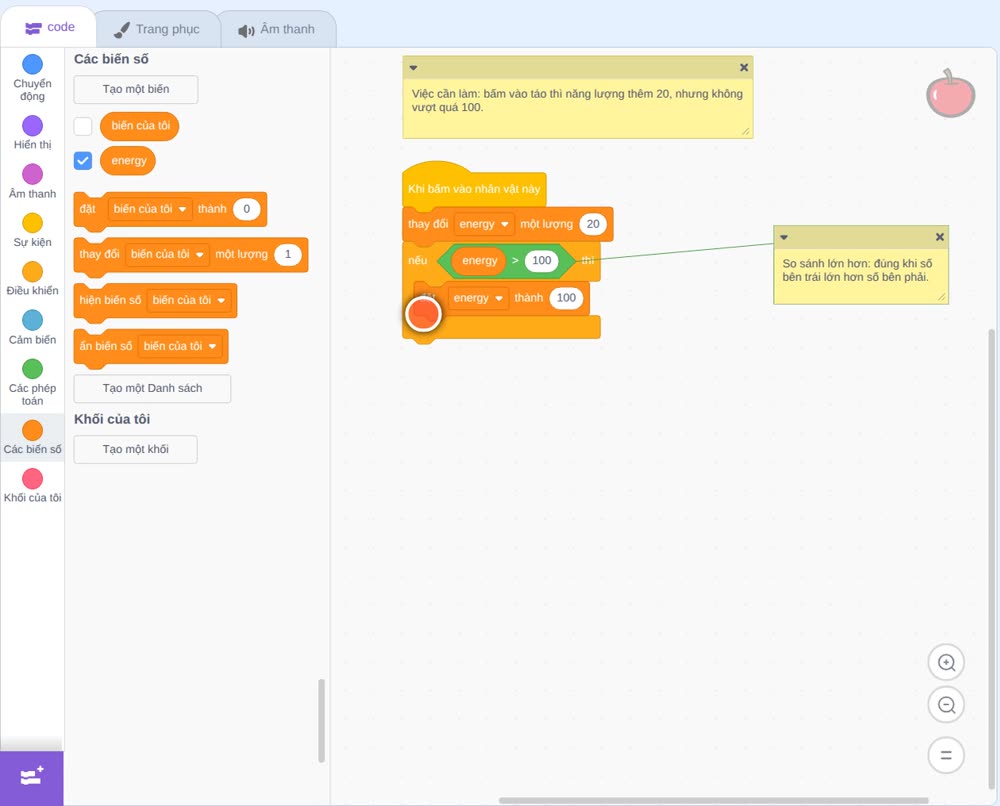Viewport: 1000px width, 806px height.
Task: Click the 'Tạo một khối' button
Action: [x=136, y=450]
